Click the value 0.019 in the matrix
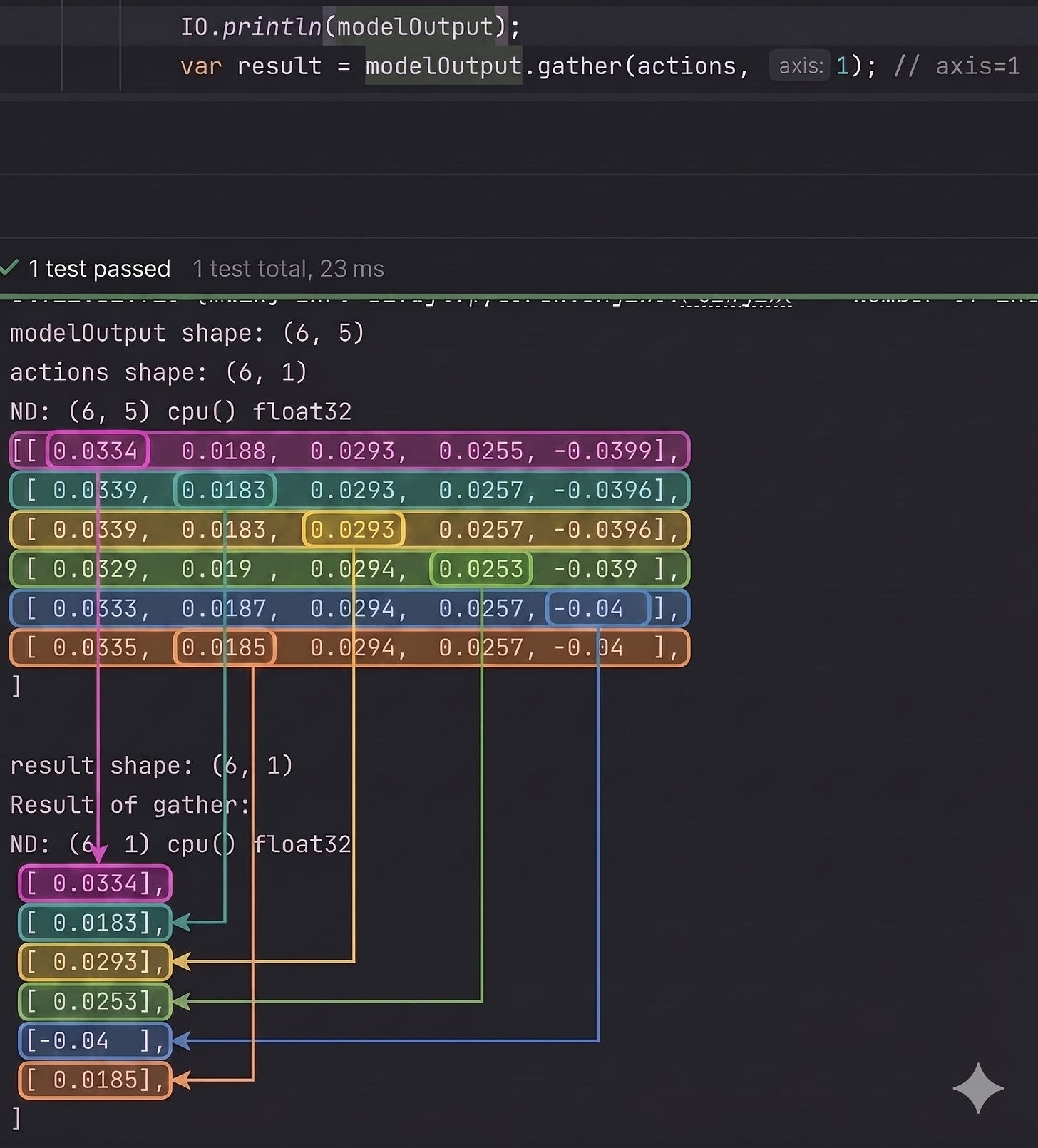Image resolution: width=1038 pixels, height=1148 pixels. click(216, 568)
